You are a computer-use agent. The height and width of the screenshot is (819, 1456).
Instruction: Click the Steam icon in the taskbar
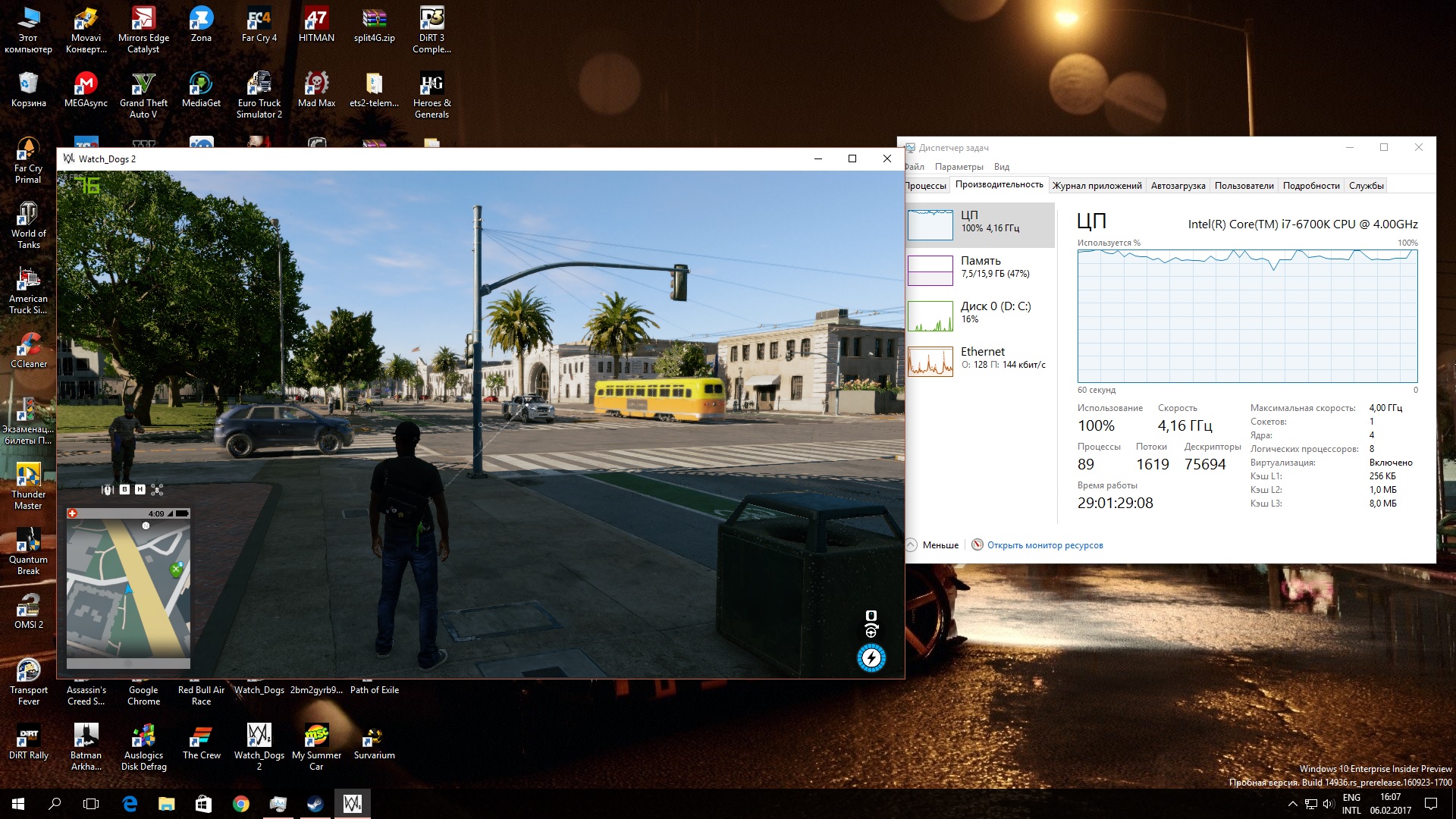(x=315, y=804)
